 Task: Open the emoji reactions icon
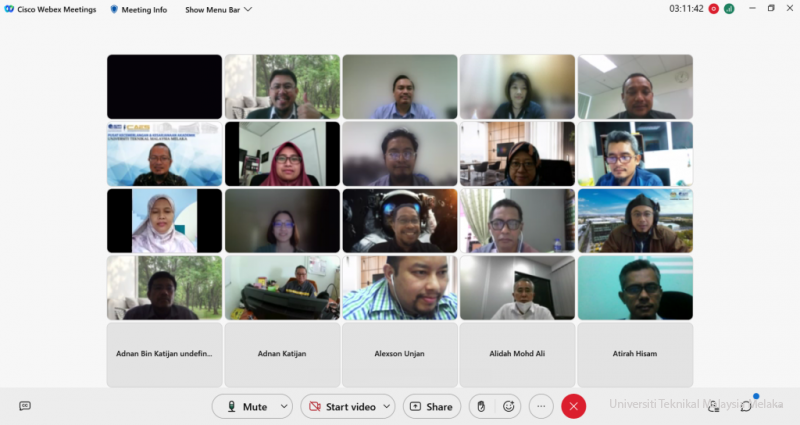(509, 407)
